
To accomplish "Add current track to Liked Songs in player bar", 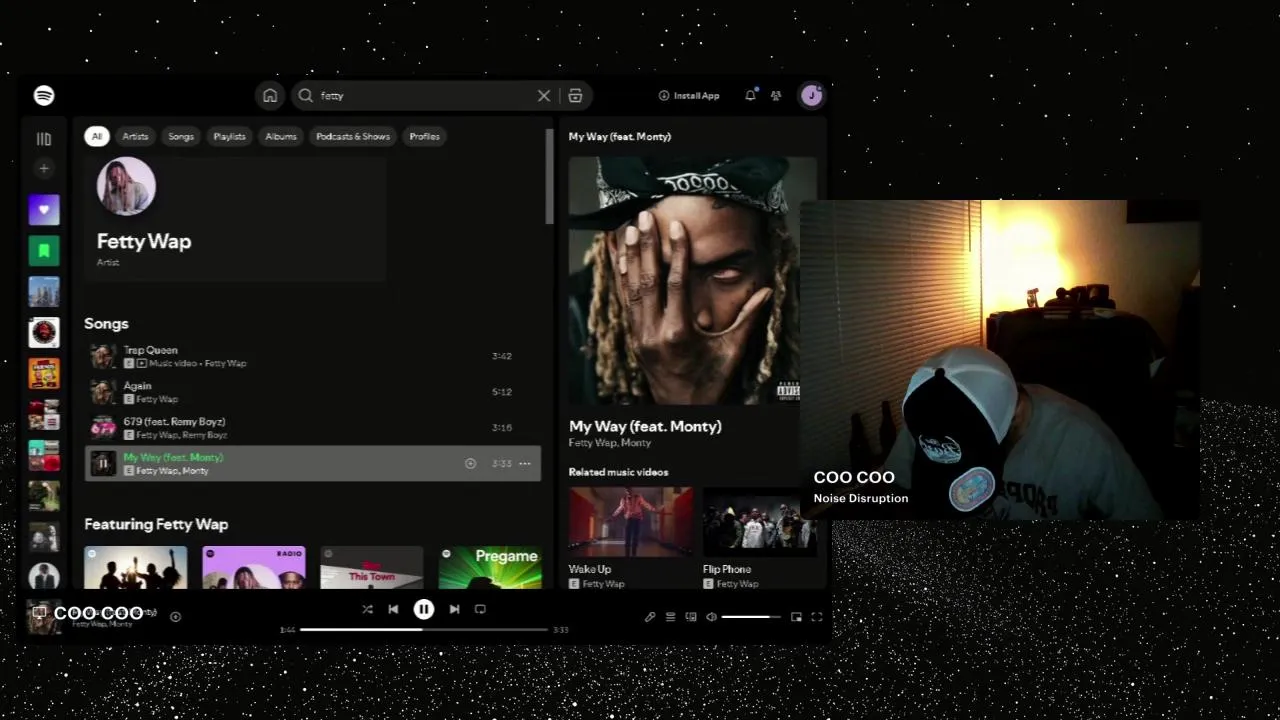I will 175,617.
